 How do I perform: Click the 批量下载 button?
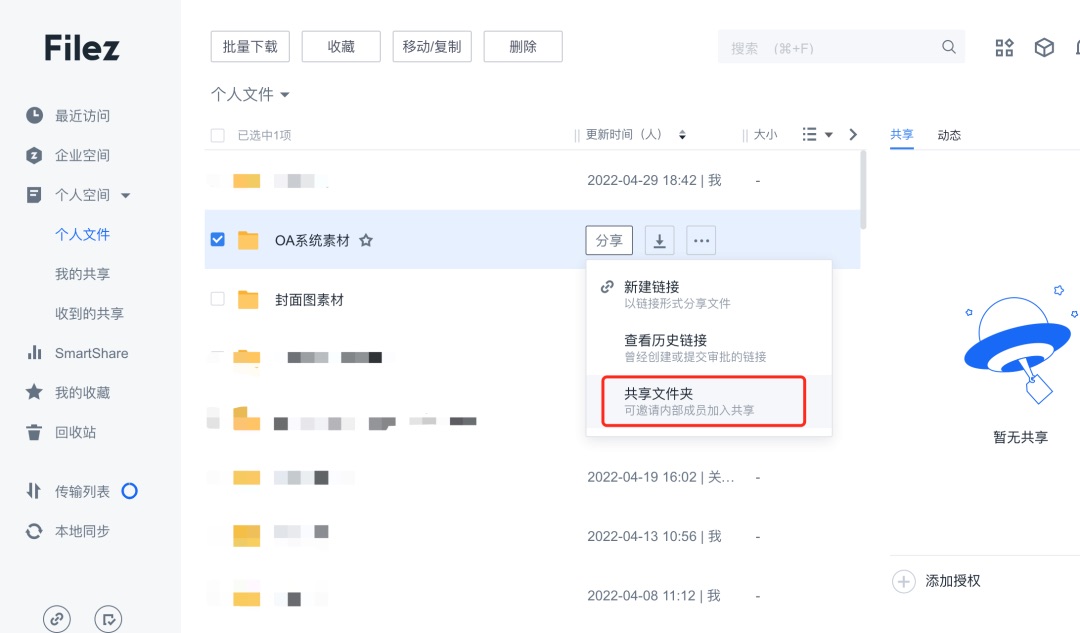pyautogui.click(x=250, y=47)
